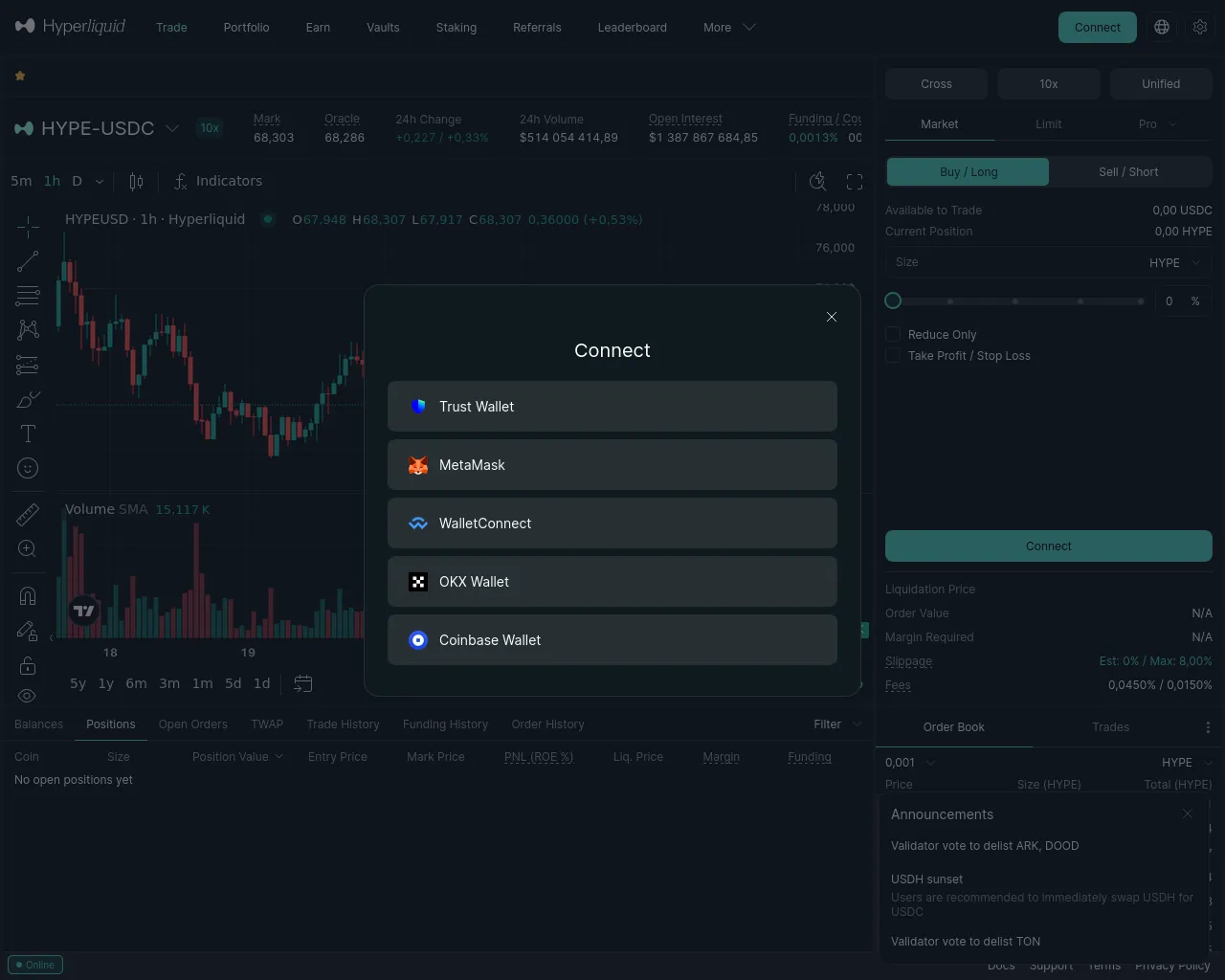Click the TradingView logo on chart
Viewport: 1225px width, 980px height.
pyautogui.click(x=84, y=610)
